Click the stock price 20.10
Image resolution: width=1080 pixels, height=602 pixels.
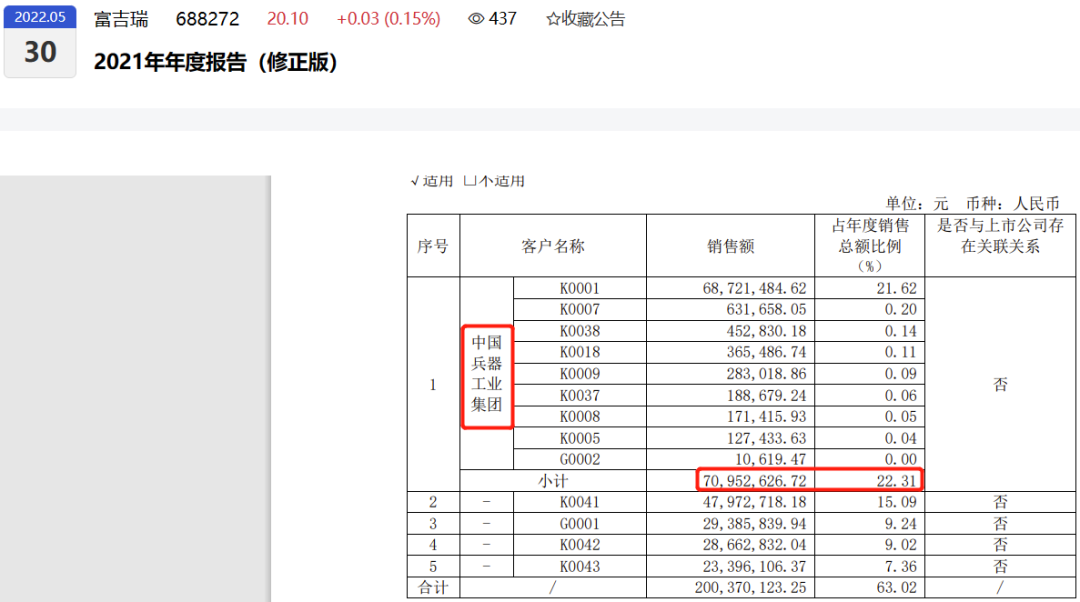point(288,19)
